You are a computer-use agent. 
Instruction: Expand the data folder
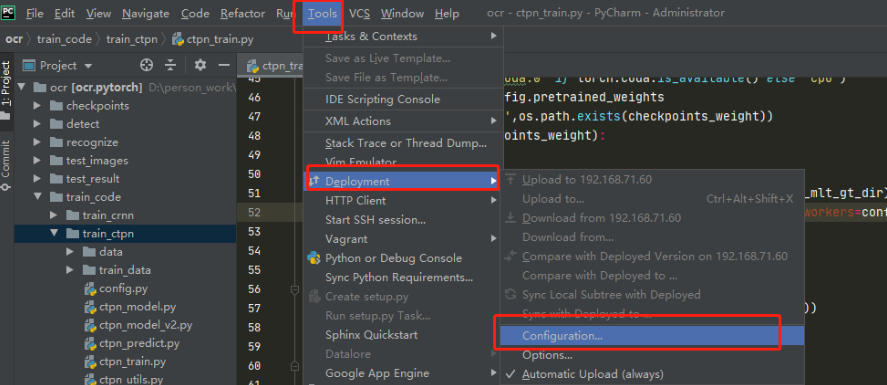coord(70,252)
